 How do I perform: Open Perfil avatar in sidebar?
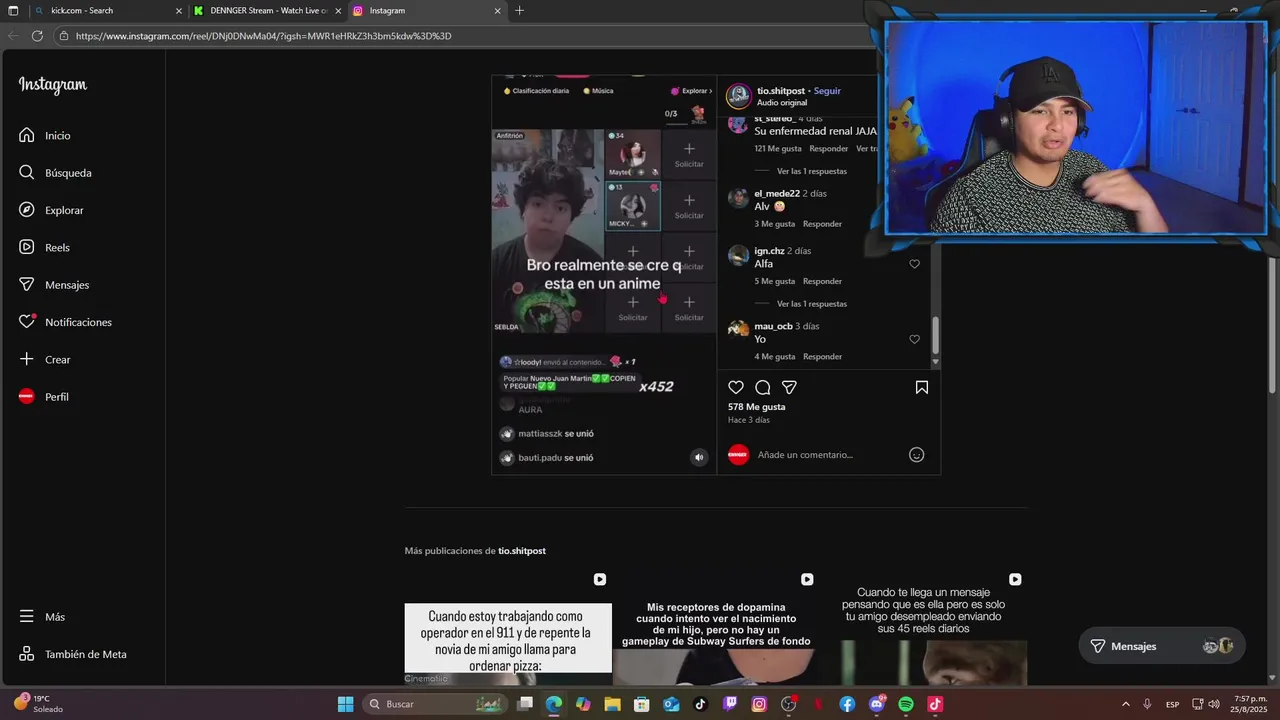(27, 396)
